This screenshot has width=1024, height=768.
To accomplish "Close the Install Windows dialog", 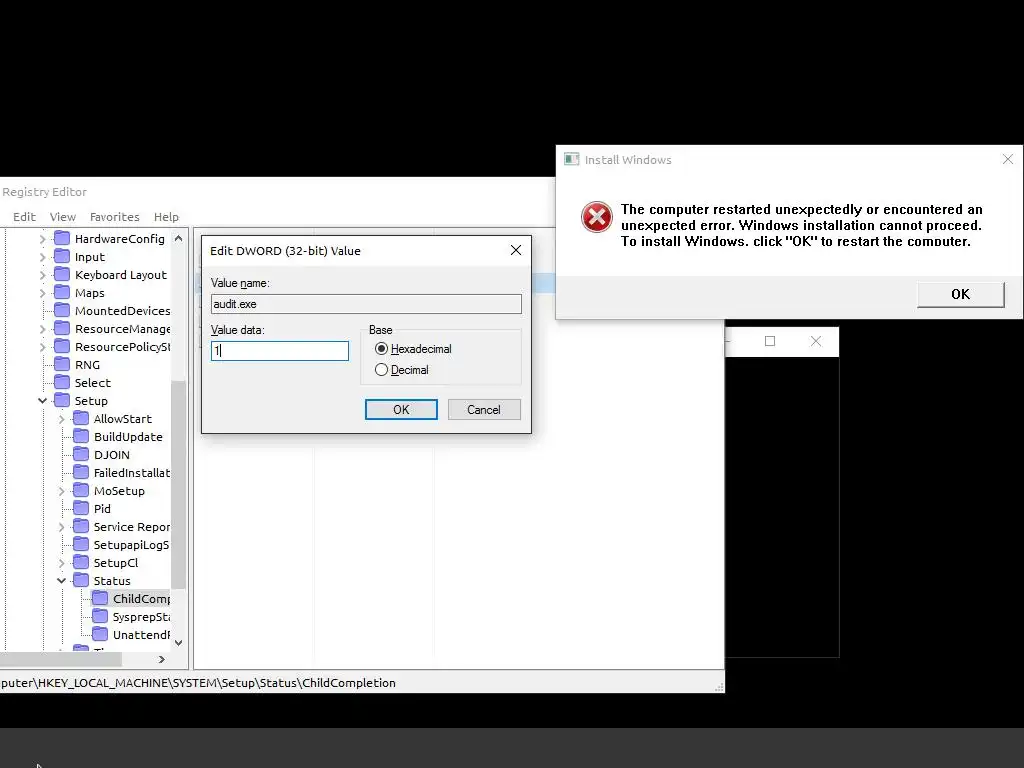I will 1008,159.
